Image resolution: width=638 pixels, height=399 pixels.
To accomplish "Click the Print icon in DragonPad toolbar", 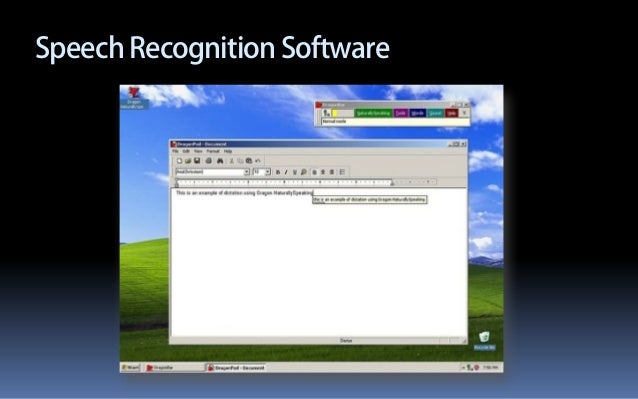I will pyautogui.click(x=209, y=161).
